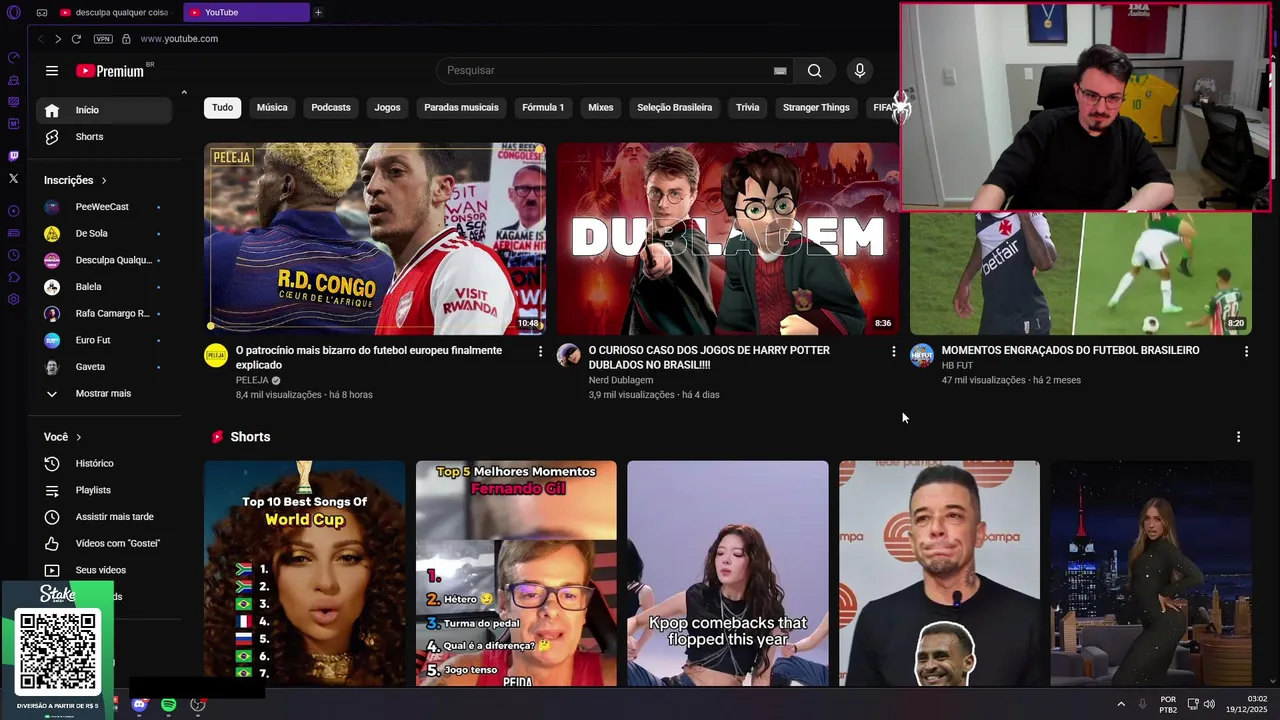Click the YouTube Premium logo

pos(110,71)
